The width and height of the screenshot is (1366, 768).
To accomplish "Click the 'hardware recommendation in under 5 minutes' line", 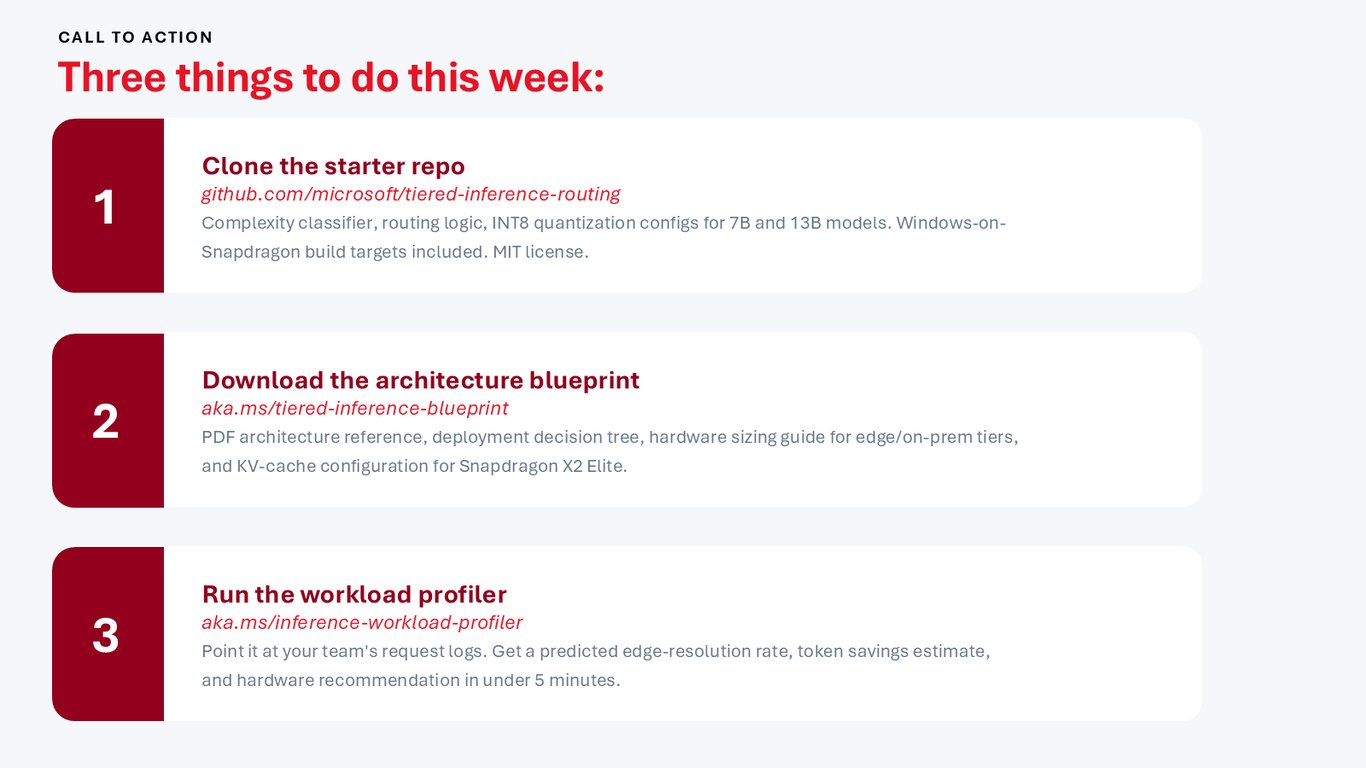I will 411,680.
